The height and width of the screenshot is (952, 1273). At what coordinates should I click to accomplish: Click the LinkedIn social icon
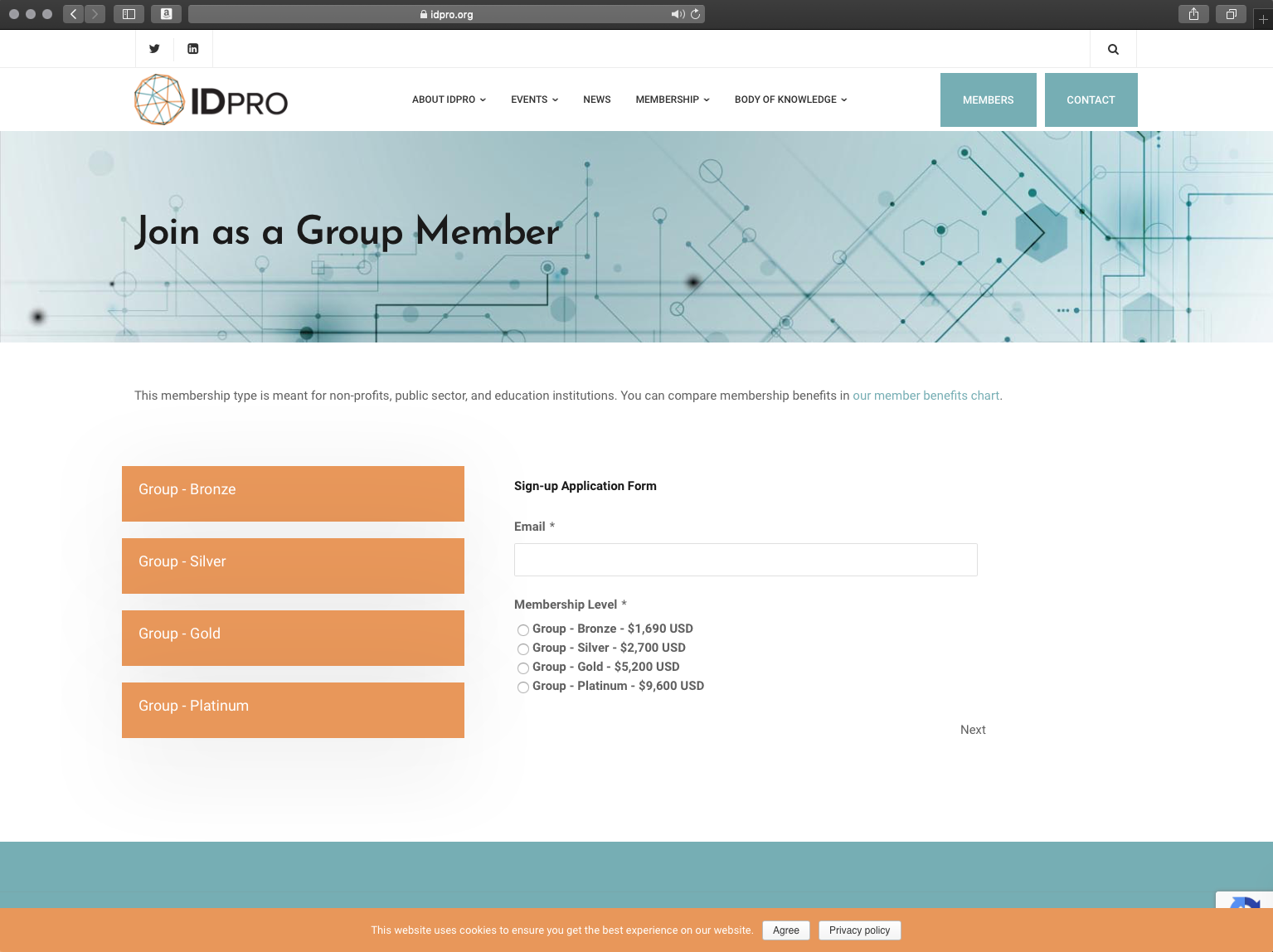pos(192,48)
